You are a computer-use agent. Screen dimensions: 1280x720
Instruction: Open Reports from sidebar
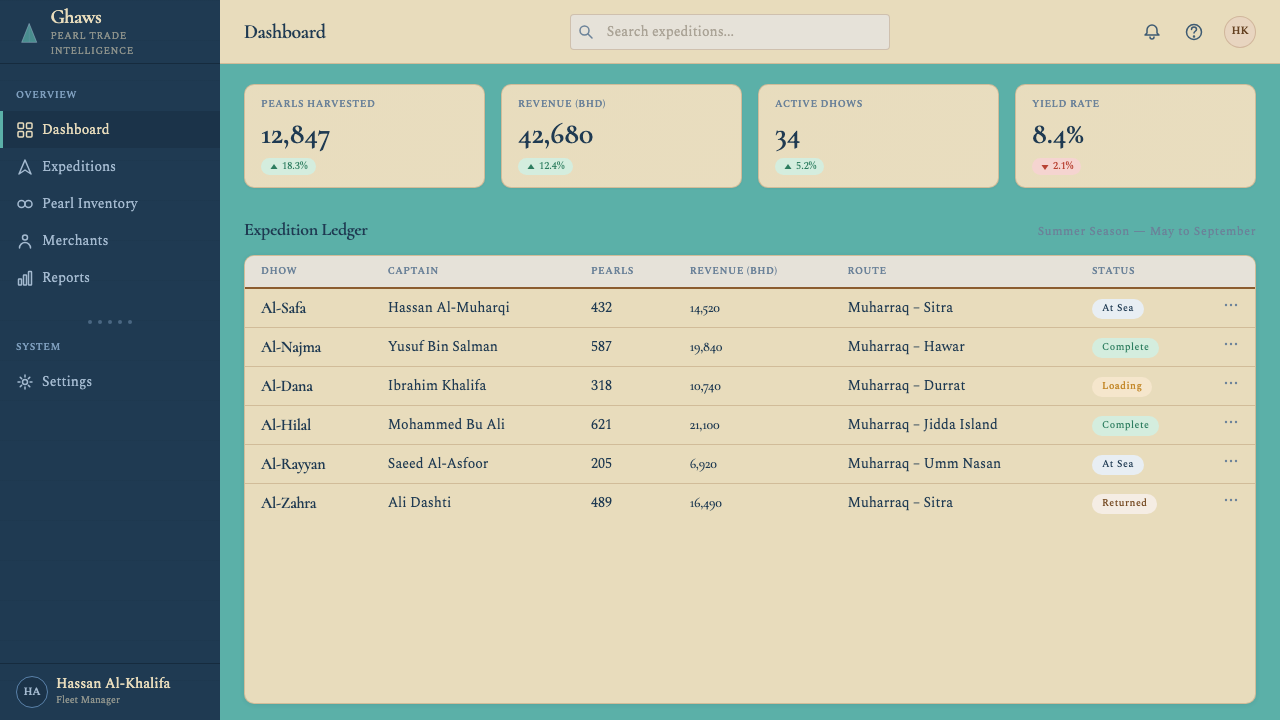pos(110,278)
